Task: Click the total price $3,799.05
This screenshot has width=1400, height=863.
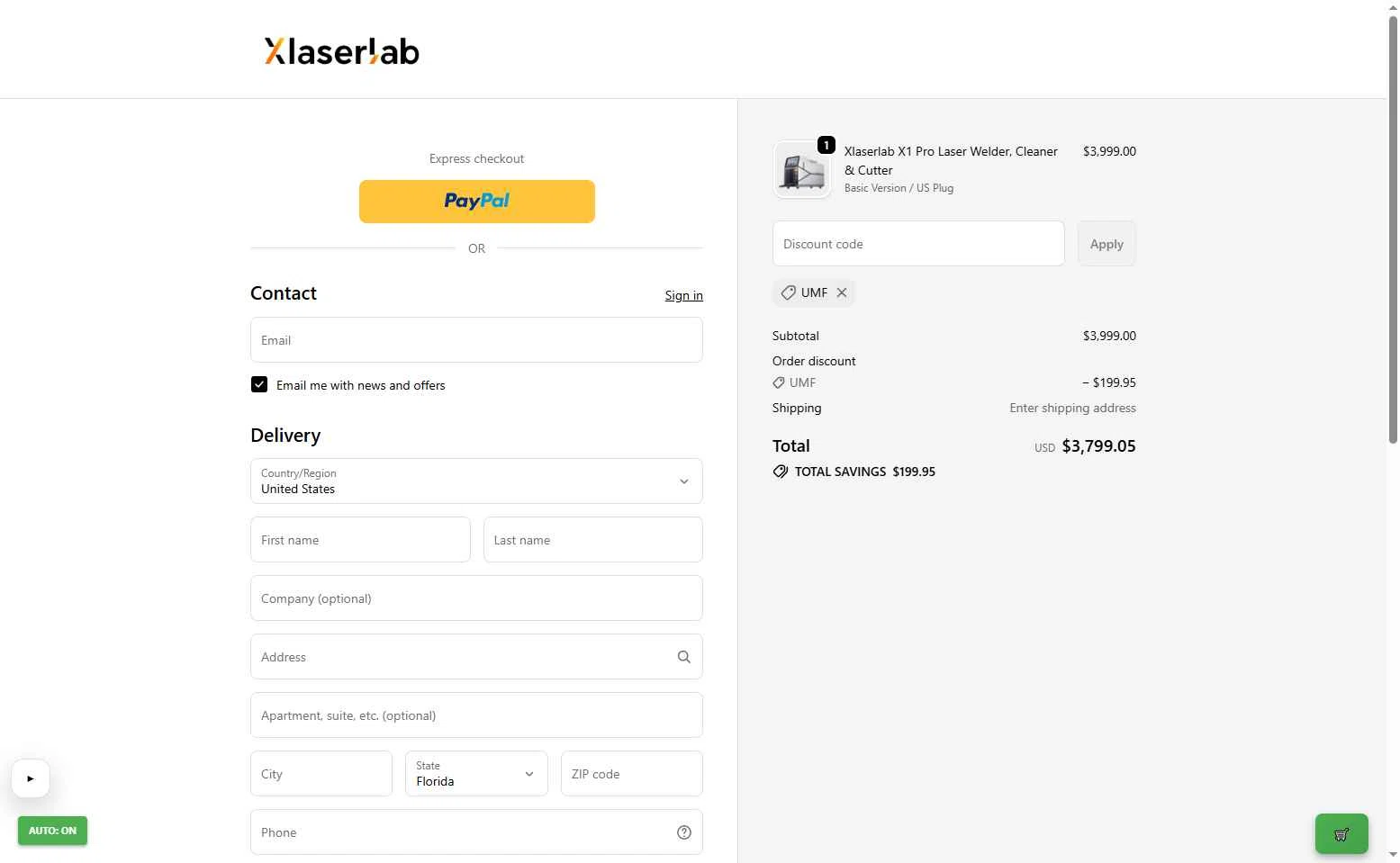Action: pyautogui.click(x=1098, y=445)
